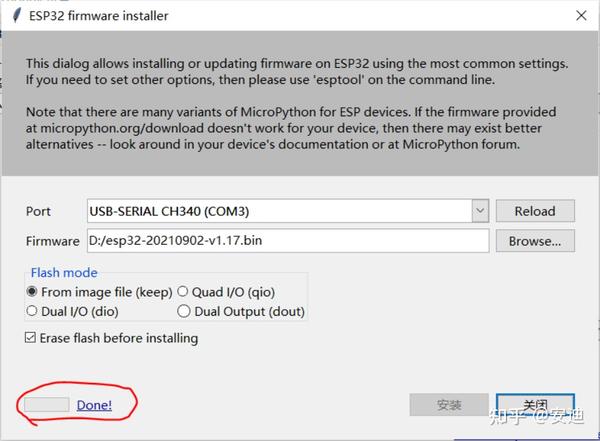Pick Dual Output (dout) flash mode
The height and width of the screenshot is (441, 600).
(x=183, y=311)
